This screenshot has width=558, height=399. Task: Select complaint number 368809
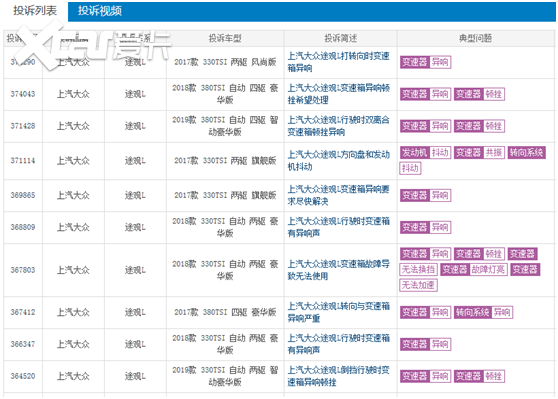click(23, 227)
